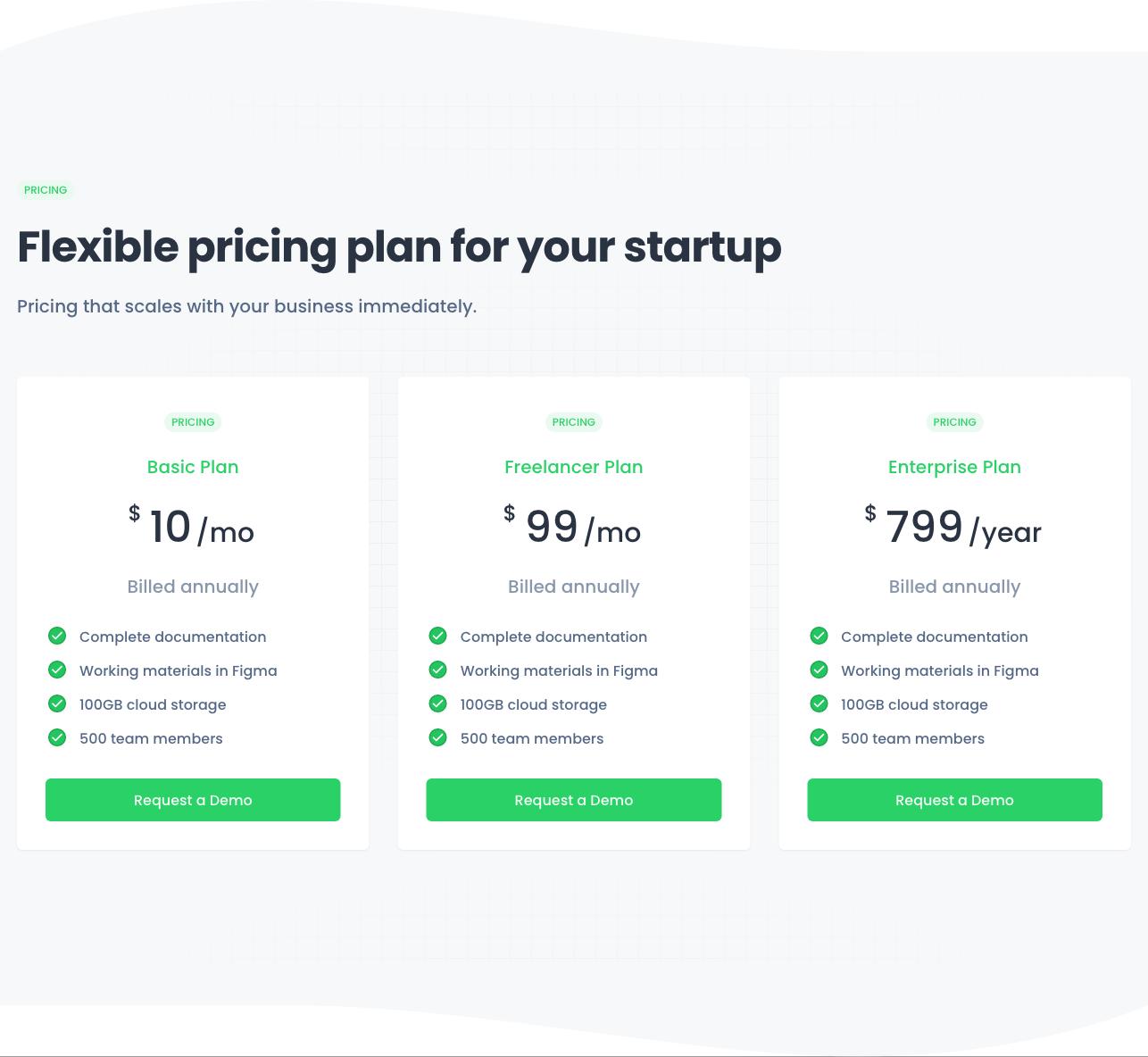Click Basic Plan's 100GB cloud storage checkmark
This screenshot has width=1148, height=1057.
tap(57, 703)
